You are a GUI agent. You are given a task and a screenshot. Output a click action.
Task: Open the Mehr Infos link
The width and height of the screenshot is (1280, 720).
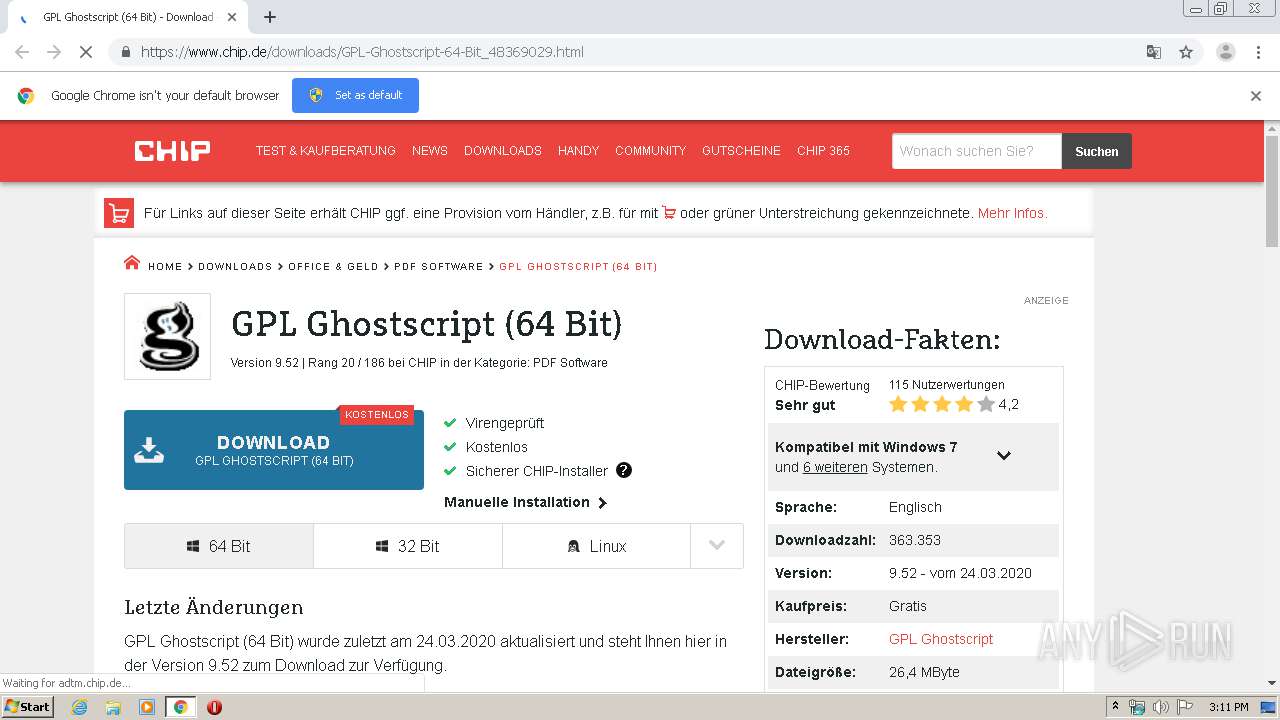[x=1012, y=213]
